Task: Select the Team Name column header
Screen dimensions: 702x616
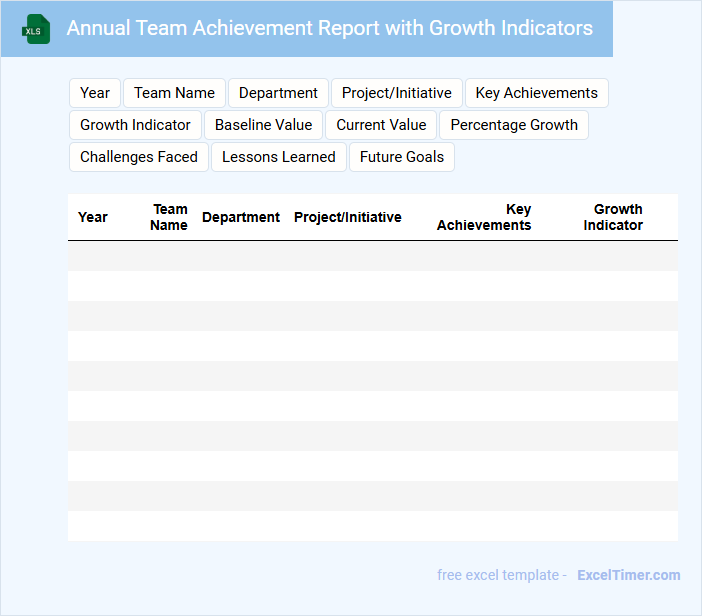Action: 169,217
